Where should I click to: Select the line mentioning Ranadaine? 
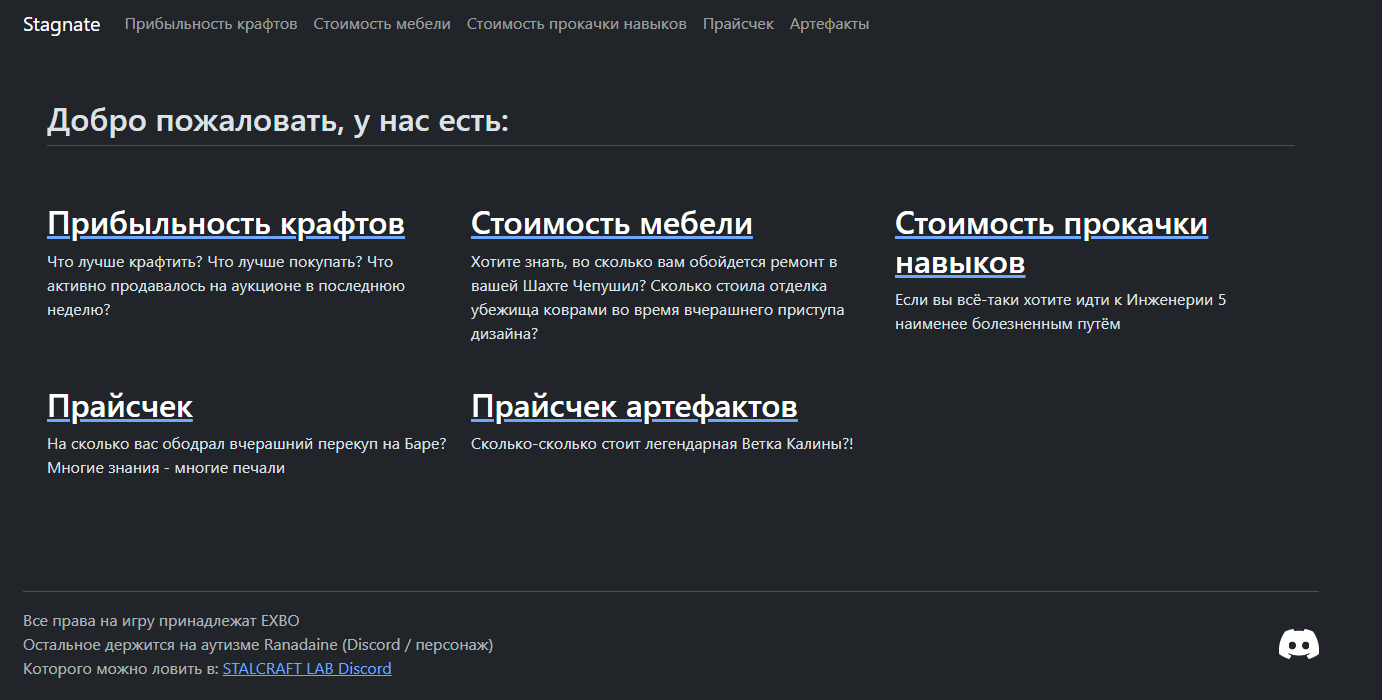258,645
